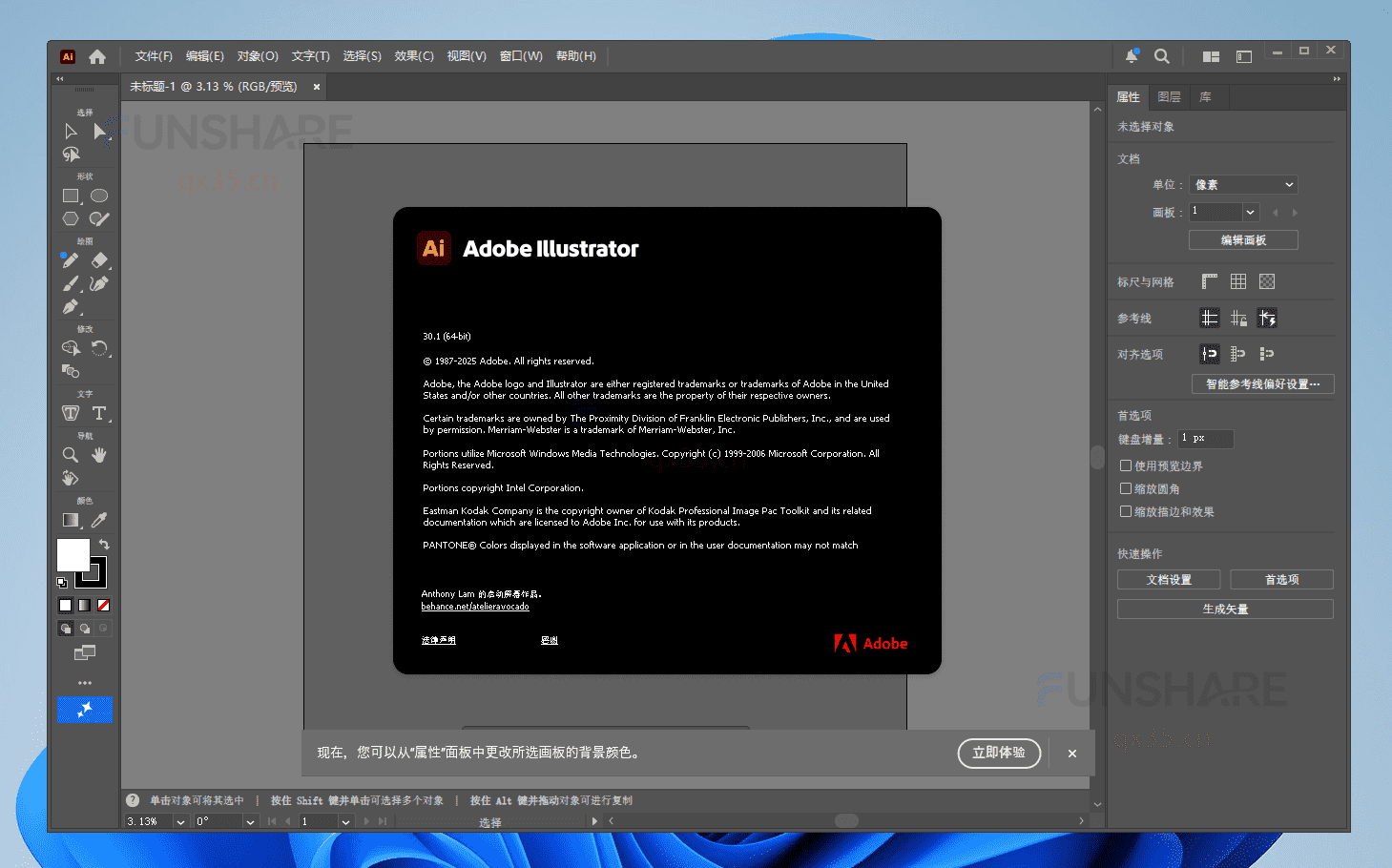Open artboard navigation dropdown in status bar
This screenshot has height=868, width=1392.
(x=346, y=821)
